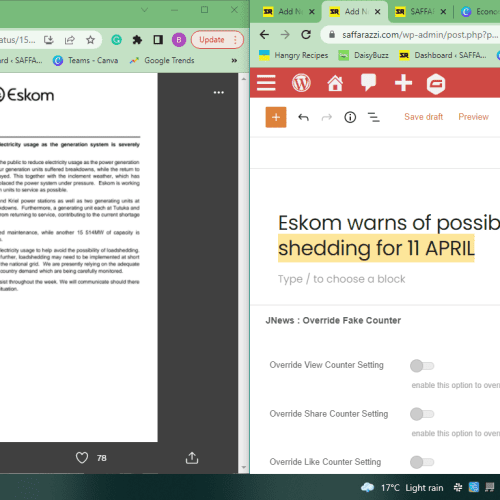Visit site via the home icon
Image resolution: width=500 pixels, height=500 pixels.
coord(335,83)
